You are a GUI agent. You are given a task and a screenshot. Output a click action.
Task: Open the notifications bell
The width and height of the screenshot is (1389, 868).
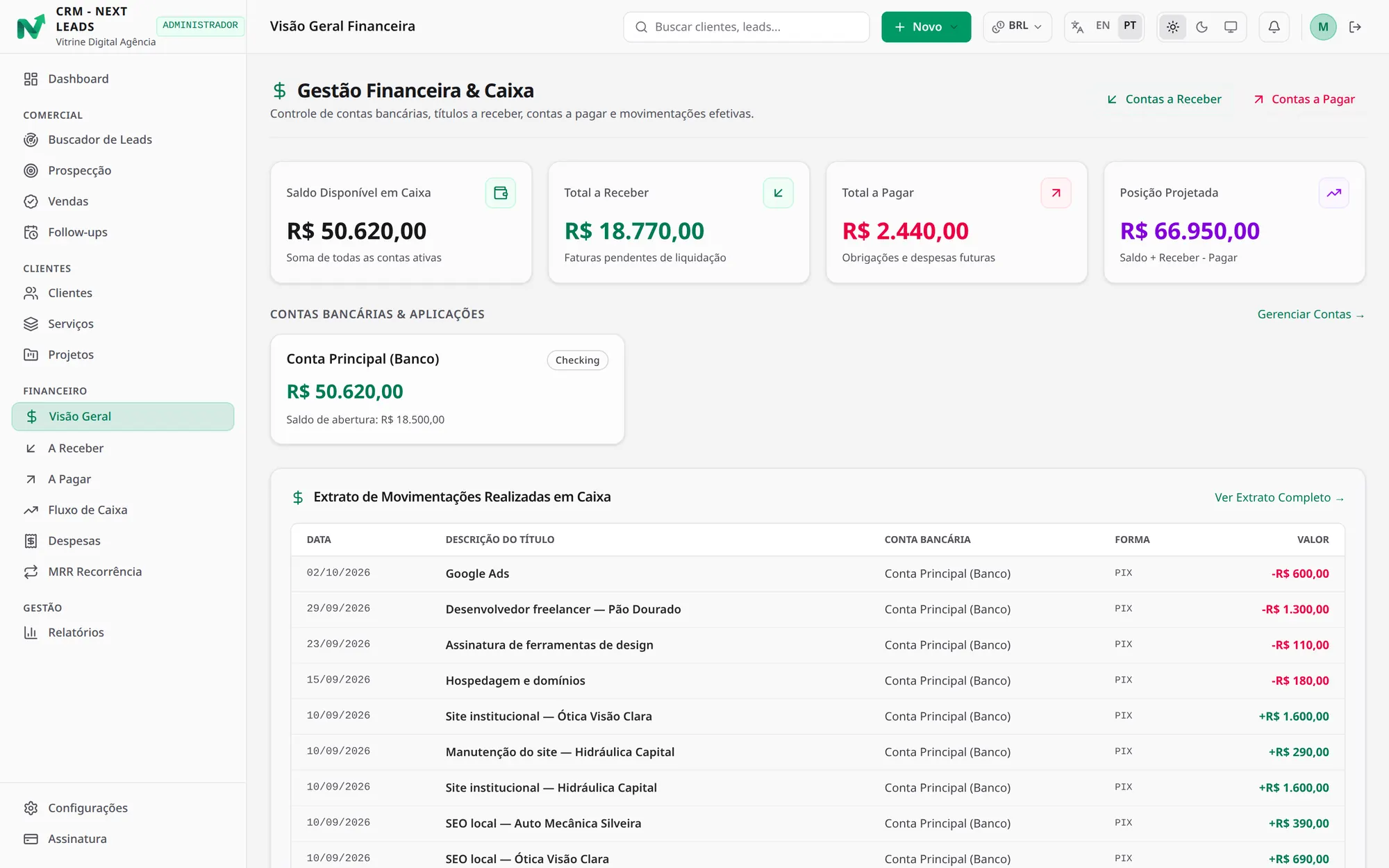pos(1274,27)
